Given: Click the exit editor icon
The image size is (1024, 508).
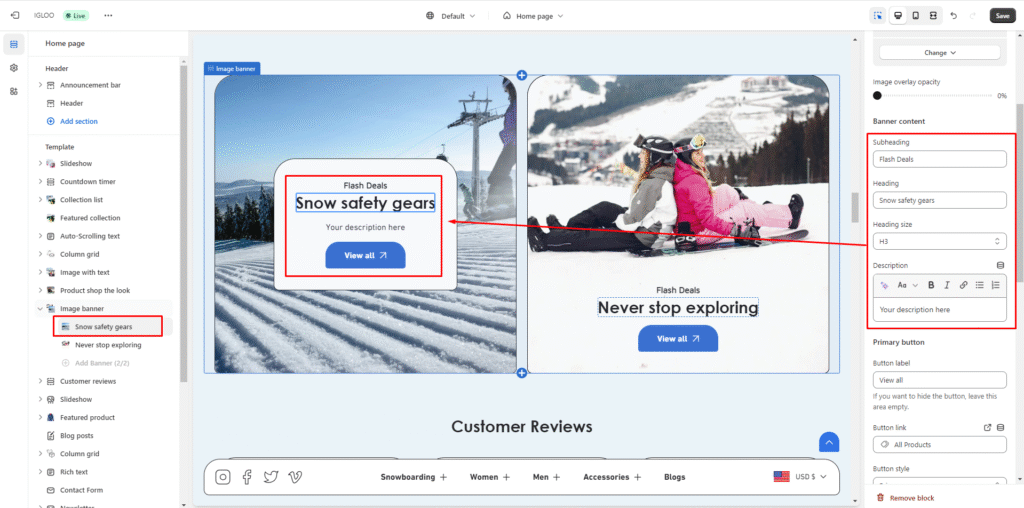Looking at the screenshot, I should tap(15, 16).
